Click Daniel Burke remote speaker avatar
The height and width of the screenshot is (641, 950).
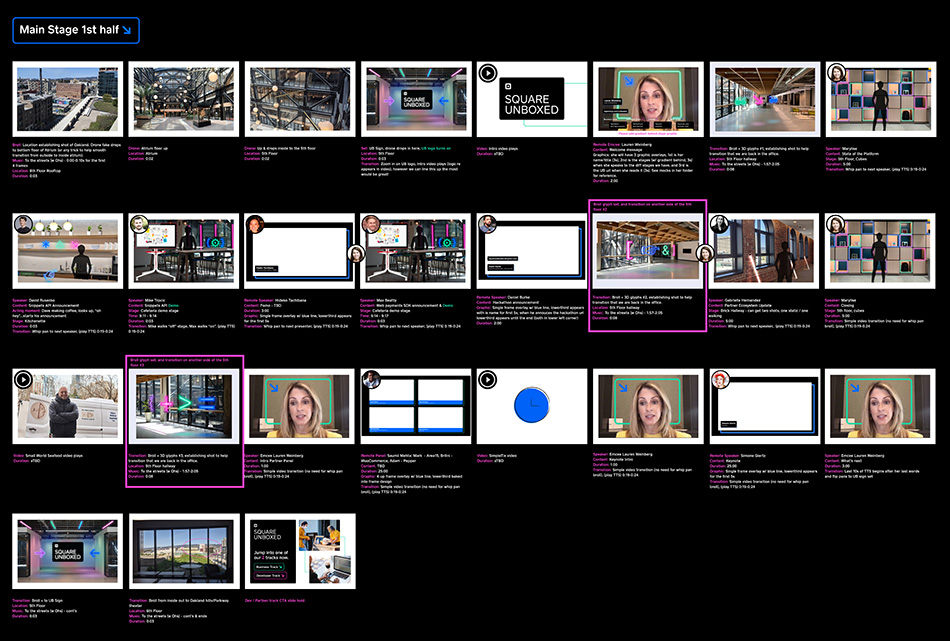coord(487,225)
